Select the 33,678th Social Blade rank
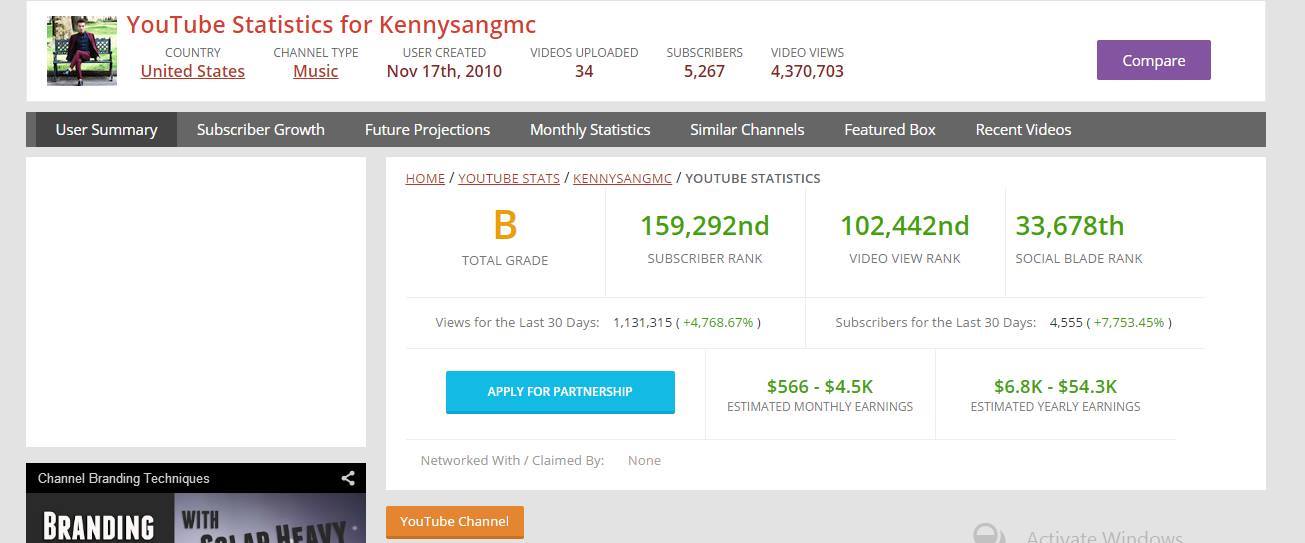1305x543 pixels. coord(1070,226)
